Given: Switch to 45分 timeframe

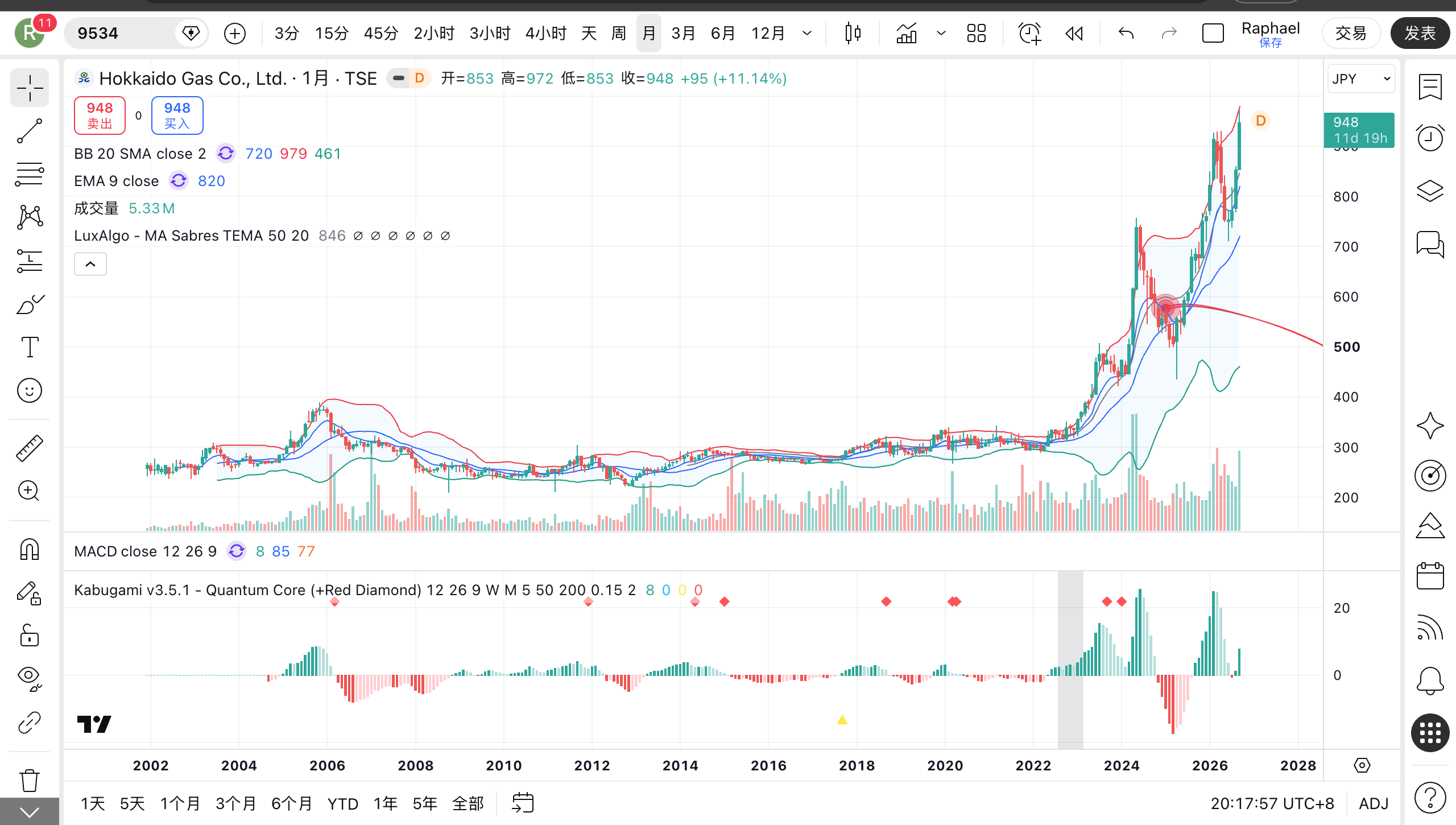Looking at the screenshot, I should [x=381, y=34].
